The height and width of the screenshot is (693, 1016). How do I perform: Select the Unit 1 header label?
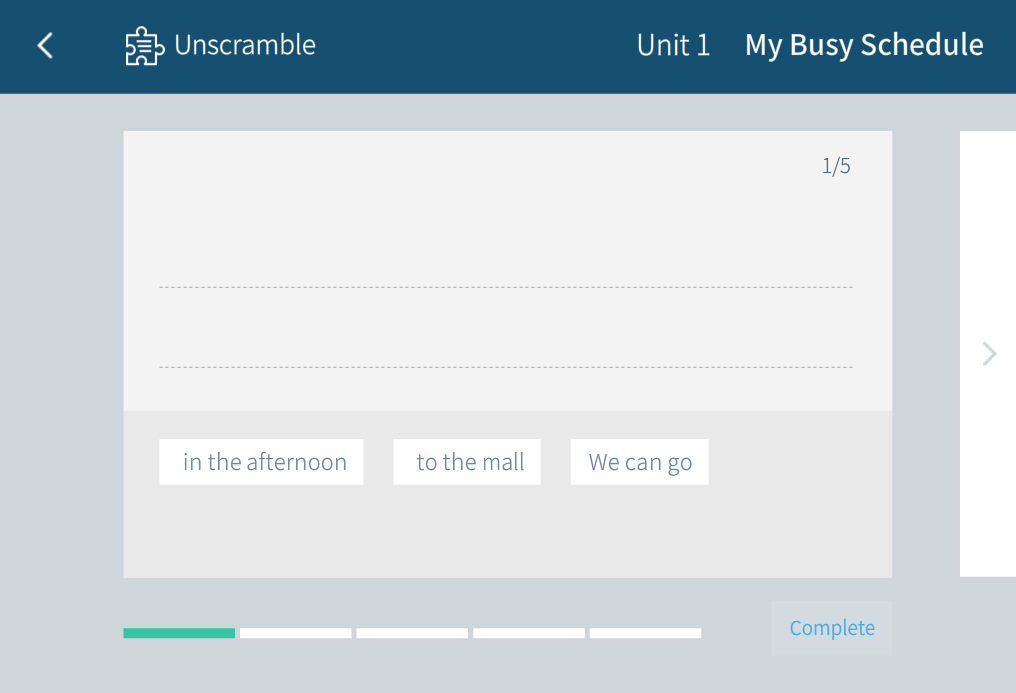(673, 45)
